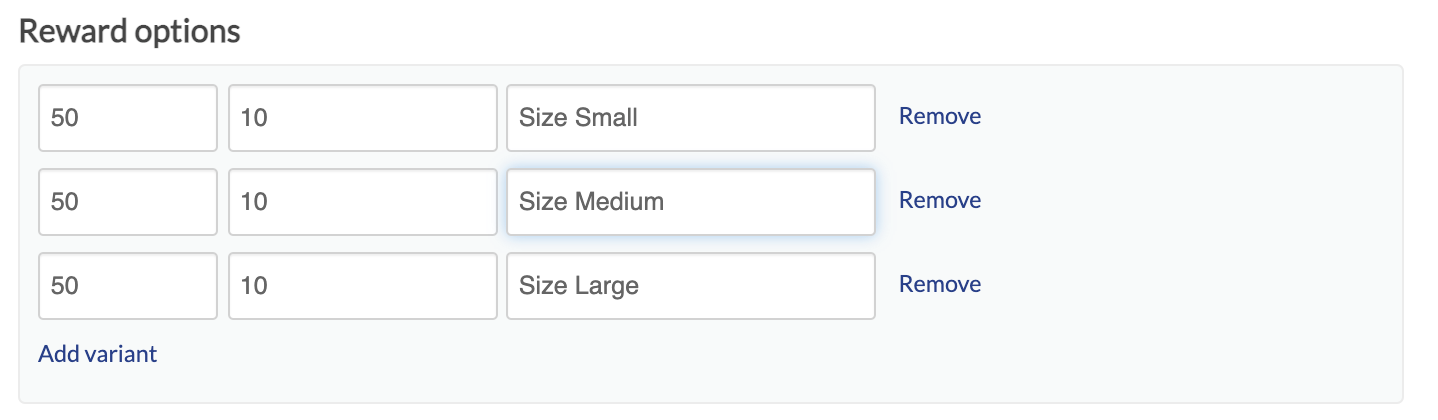Viewport: 1438px width, 420px height.
Task: Focus the Size Small text field
Action: pos(690,118)
